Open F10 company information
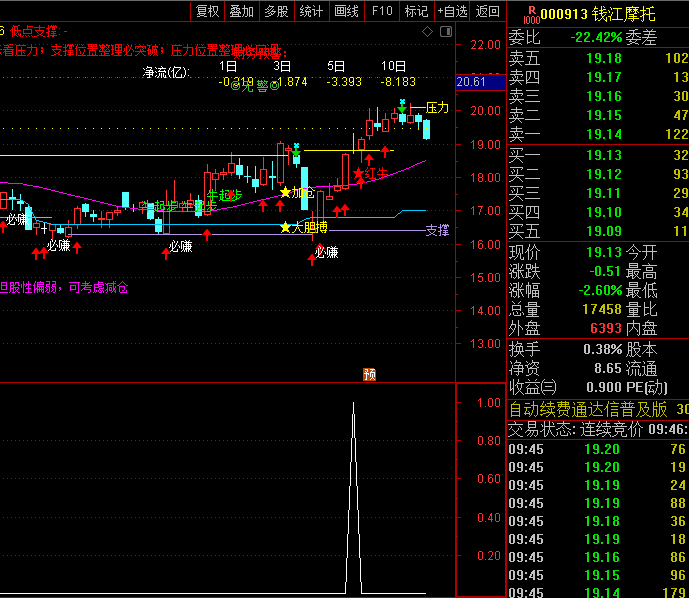 (381, 11)
